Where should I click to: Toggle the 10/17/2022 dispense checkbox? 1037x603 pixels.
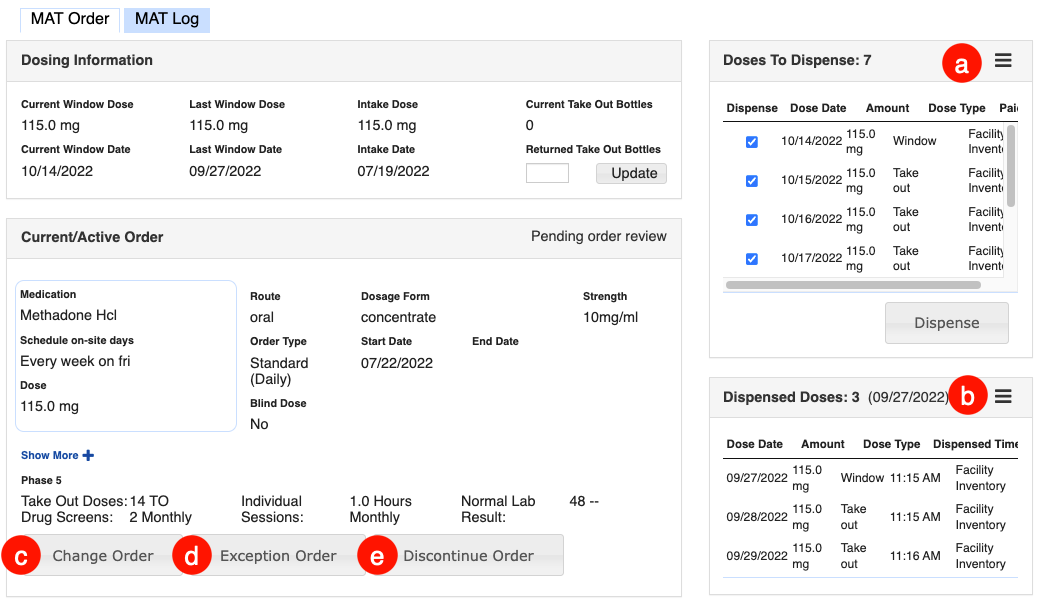click(752, 259)
